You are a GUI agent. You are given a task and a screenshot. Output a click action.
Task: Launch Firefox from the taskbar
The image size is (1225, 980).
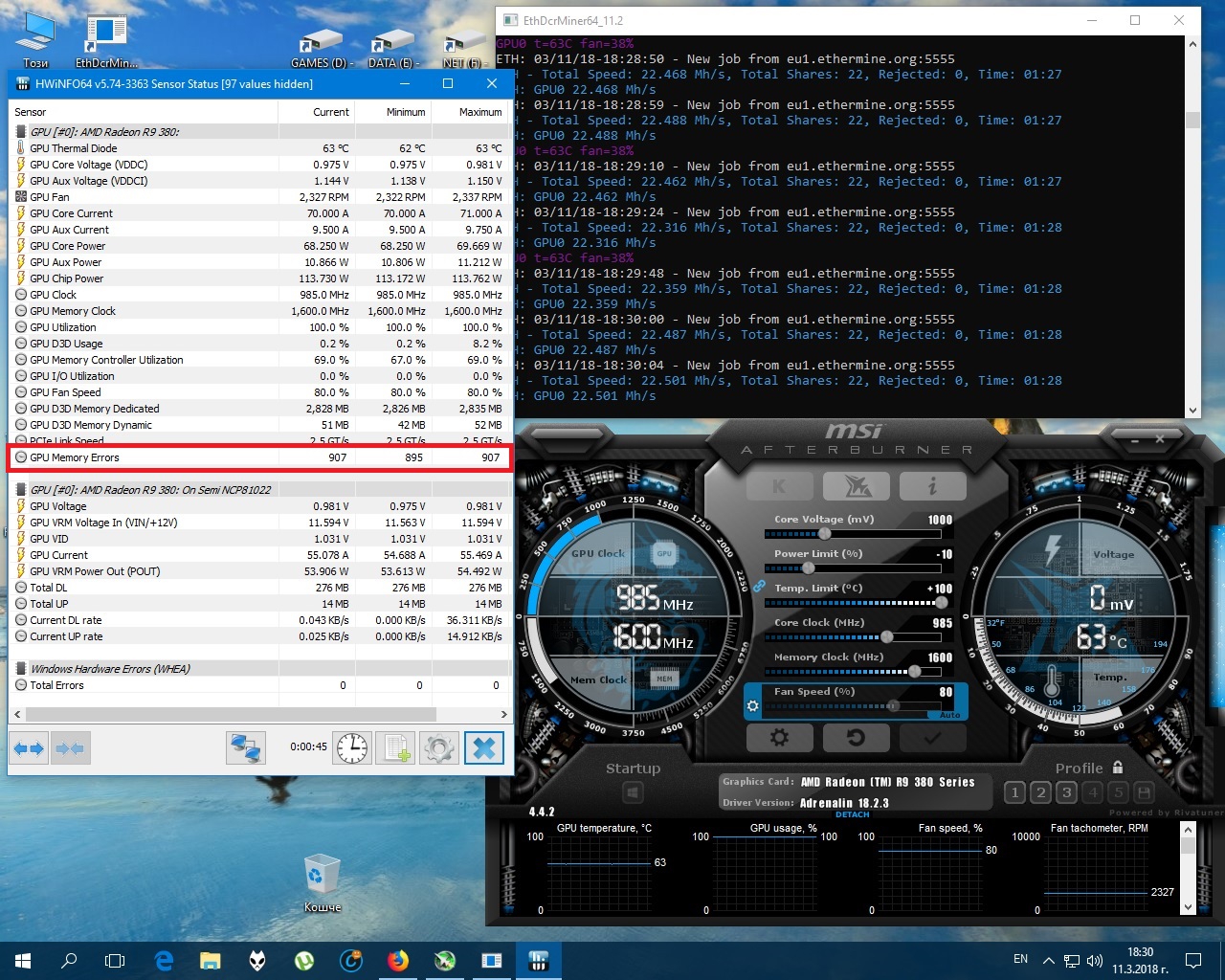[398, 961]
